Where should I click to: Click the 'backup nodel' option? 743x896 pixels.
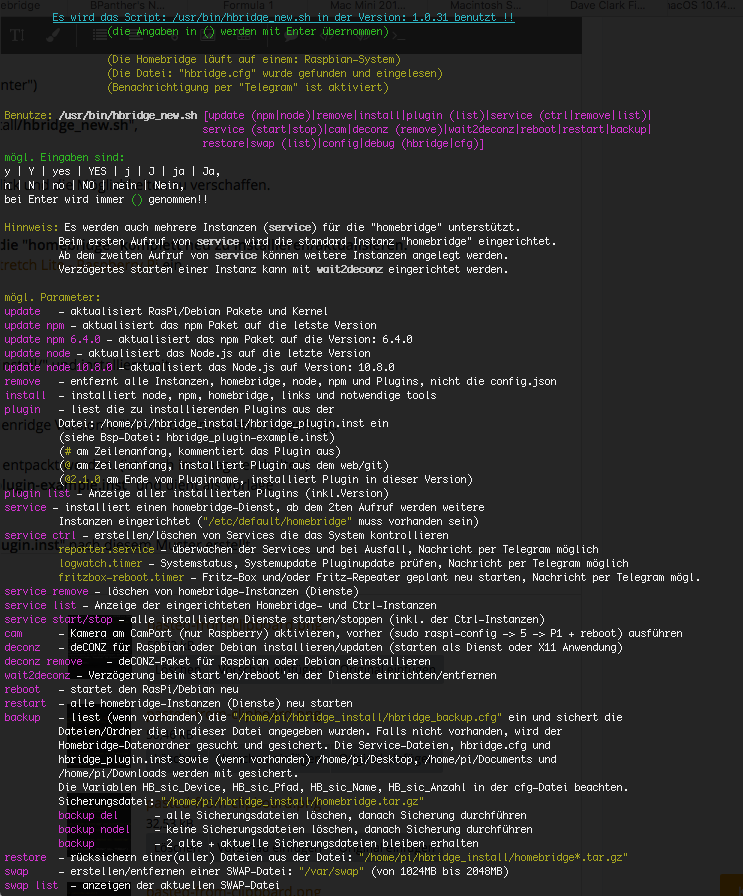point(94,829)
